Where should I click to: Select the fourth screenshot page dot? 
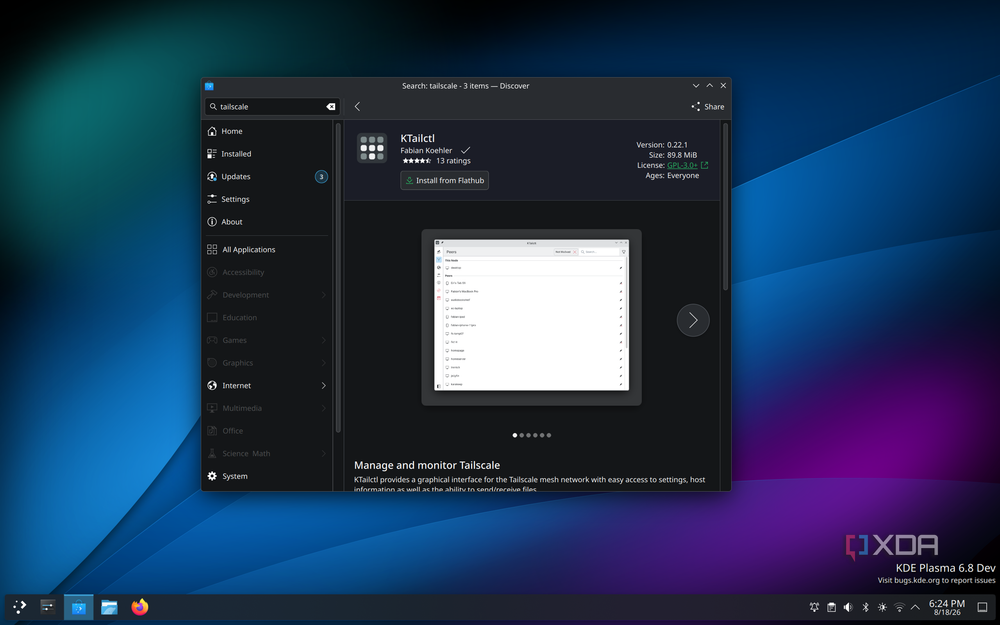[535, 435]
